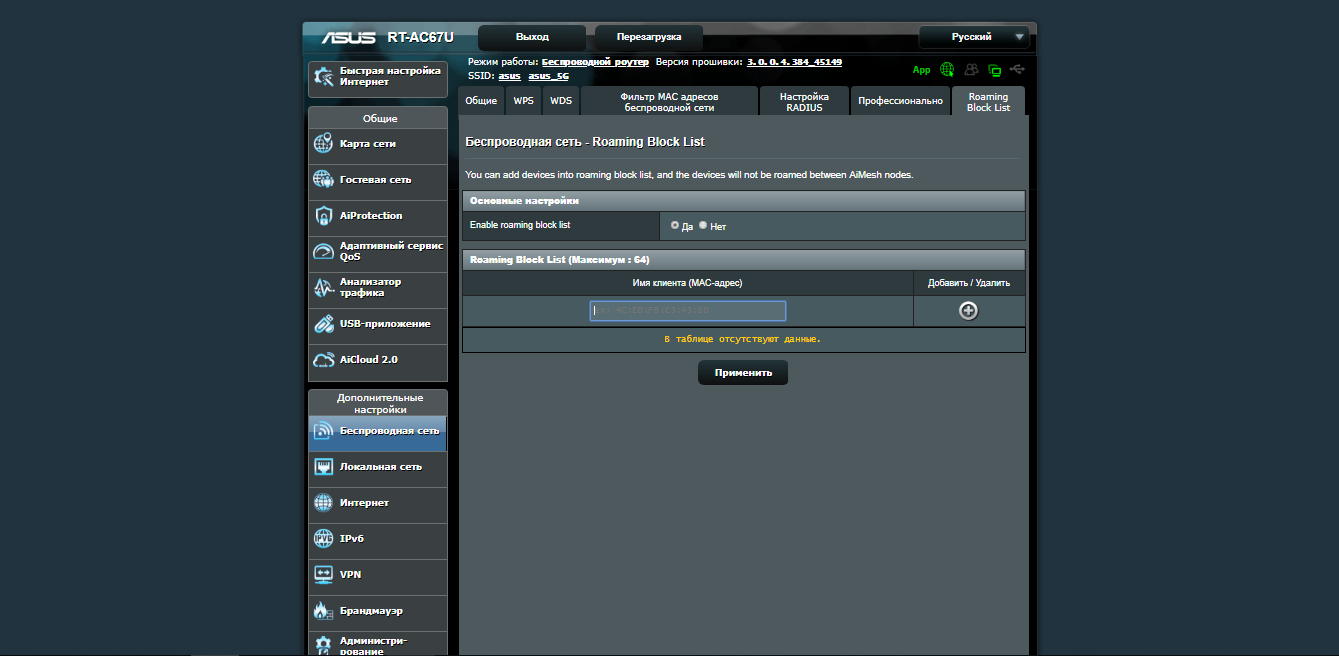Open the Русский language dropdown
This screenshot has height=656, width=1339.
tap(974, 37)
